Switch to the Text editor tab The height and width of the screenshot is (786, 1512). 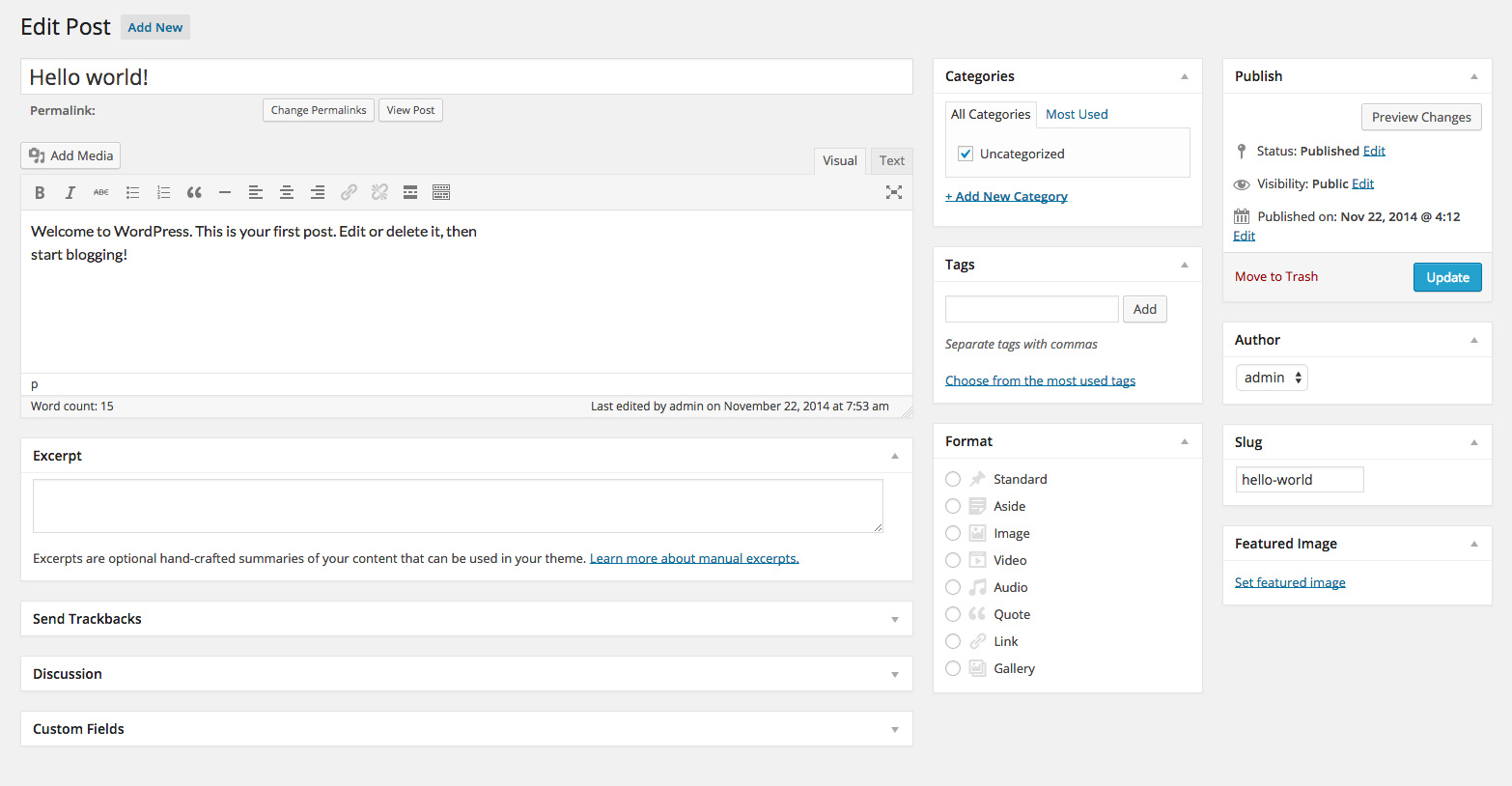(x=891, y=160)
